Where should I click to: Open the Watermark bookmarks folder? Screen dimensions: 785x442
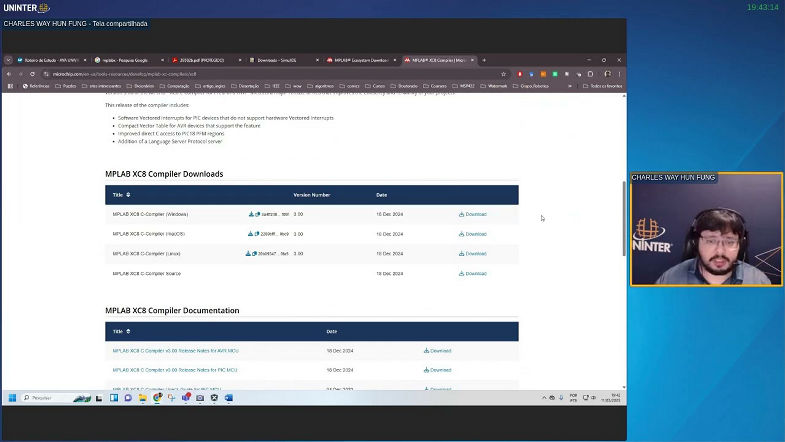(x=494, y=86)
